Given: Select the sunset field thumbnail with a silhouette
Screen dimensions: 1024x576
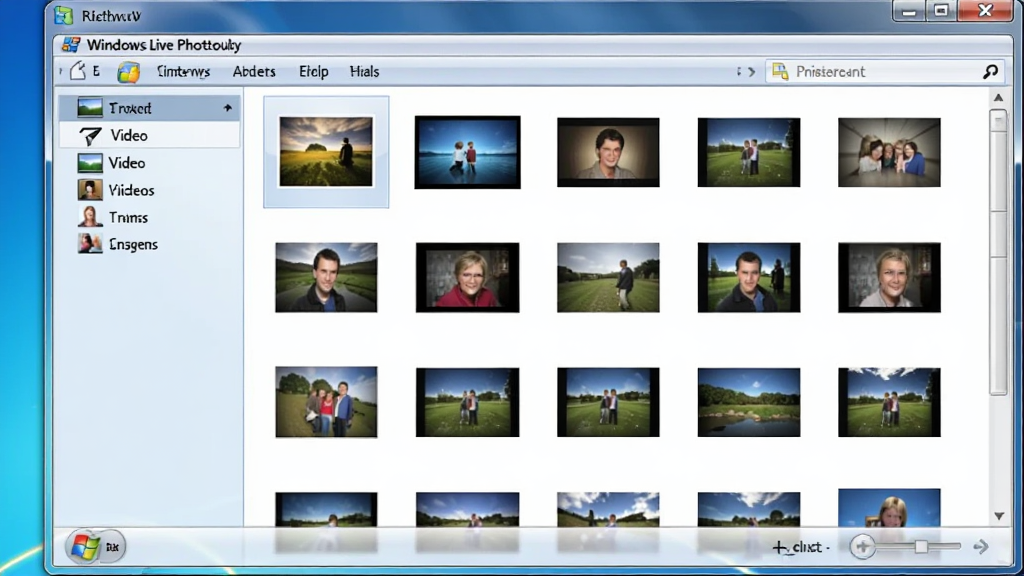Looking at the screenshot, I should pyautogui.click(x=326, y=152).
